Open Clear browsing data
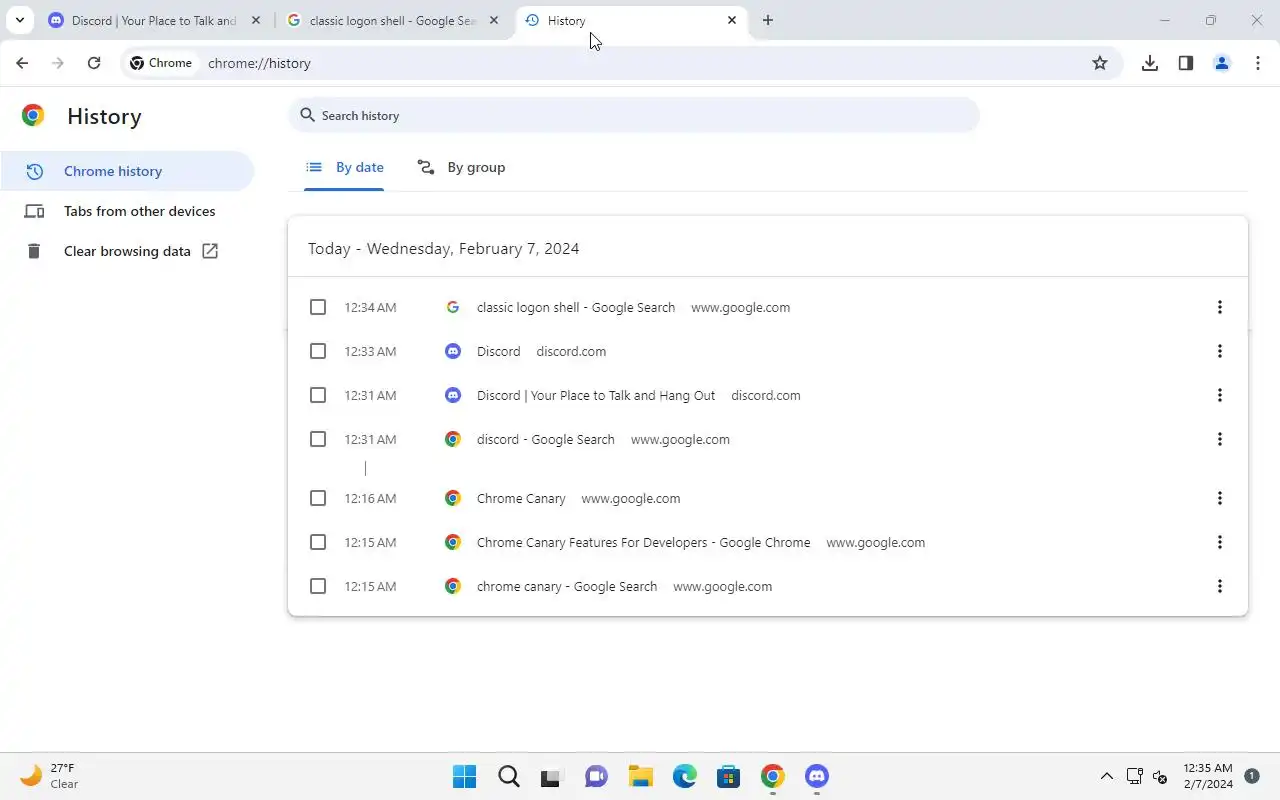Viewport: 1280px width, 800px height. (x=127, y=251)
